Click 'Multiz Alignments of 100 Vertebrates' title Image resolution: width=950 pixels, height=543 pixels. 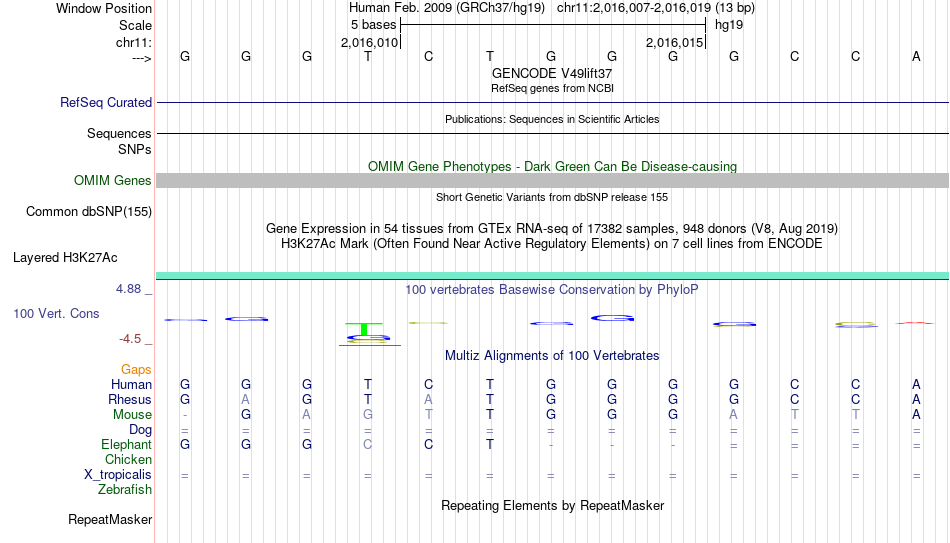coord(552,356)
